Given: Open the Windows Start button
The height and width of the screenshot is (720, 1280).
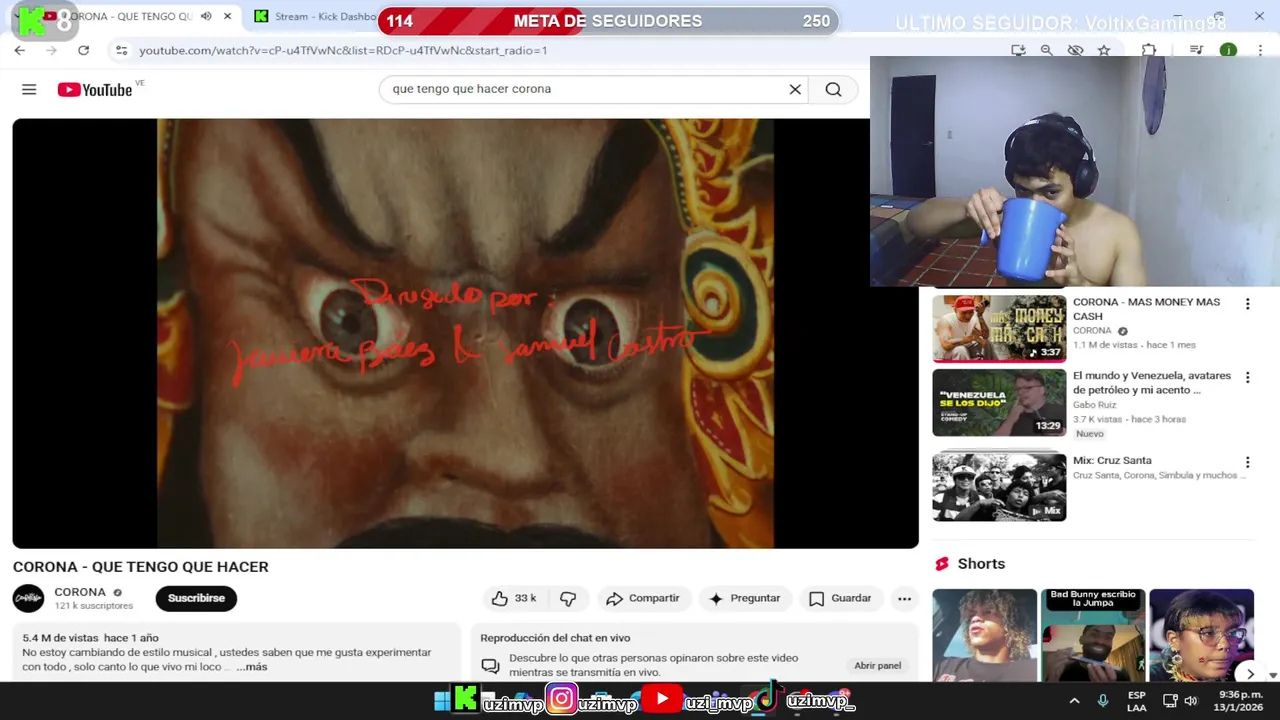Looking at the screenshot, I should point(442,701).
